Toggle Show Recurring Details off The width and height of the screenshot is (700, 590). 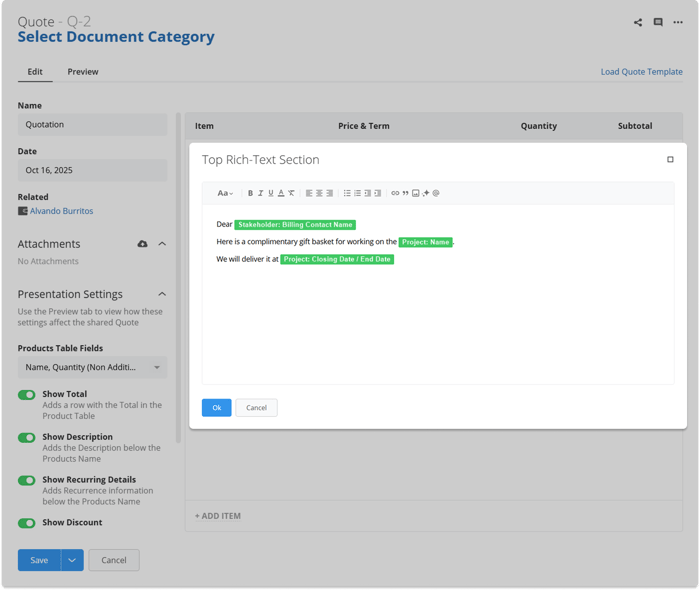point(27,480)
